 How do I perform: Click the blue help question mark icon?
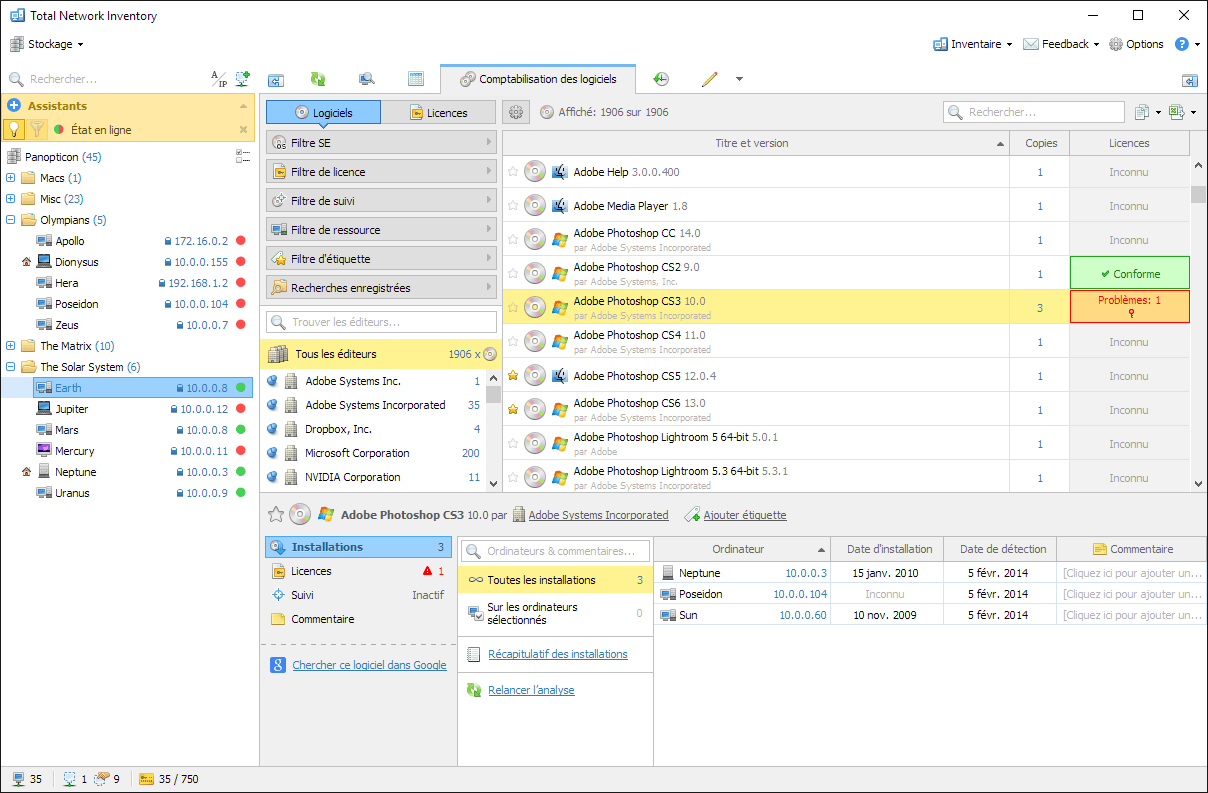coord(1181,44)
